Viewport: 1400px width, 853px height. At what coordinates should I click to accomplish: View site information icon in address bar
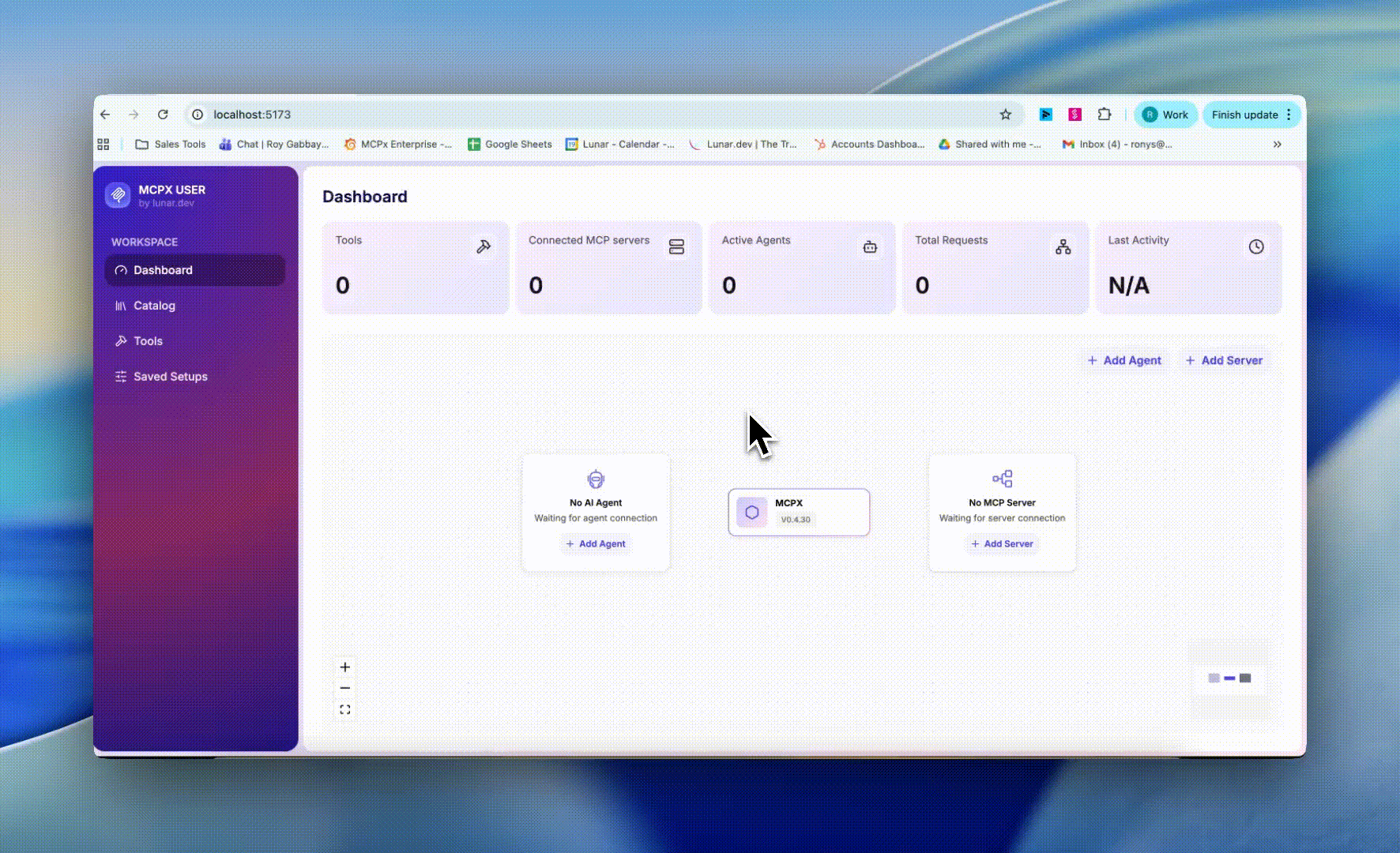tap(198, 115)
